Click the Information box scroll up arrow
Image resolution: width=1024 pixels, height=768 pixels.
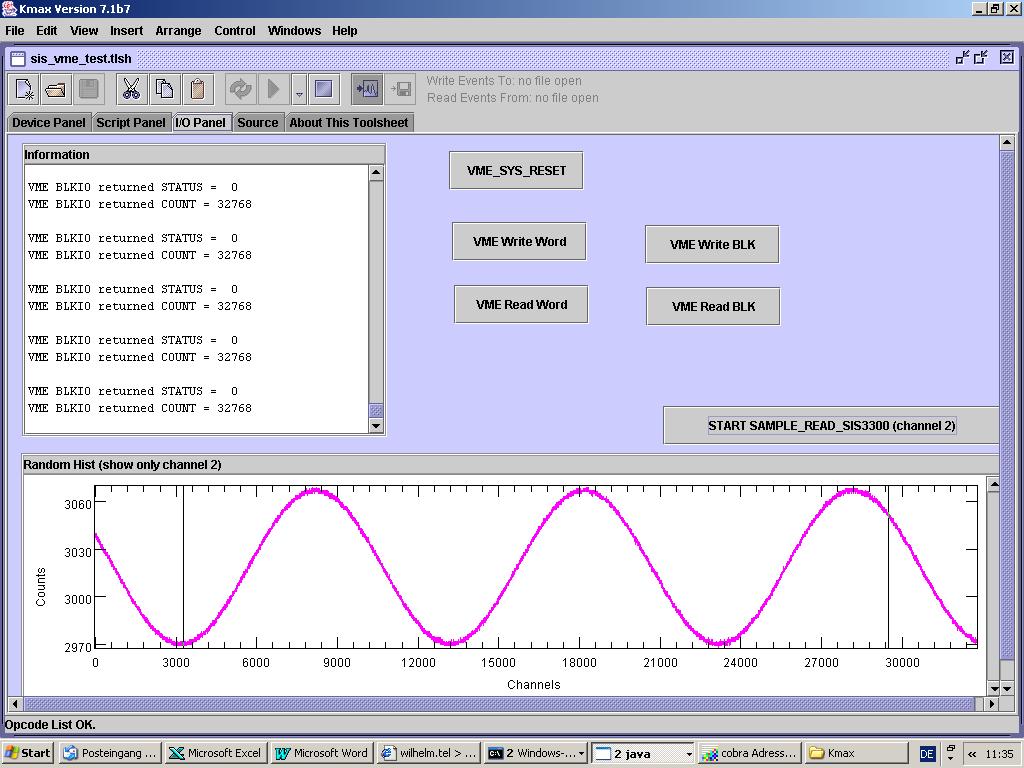(376, 172)
